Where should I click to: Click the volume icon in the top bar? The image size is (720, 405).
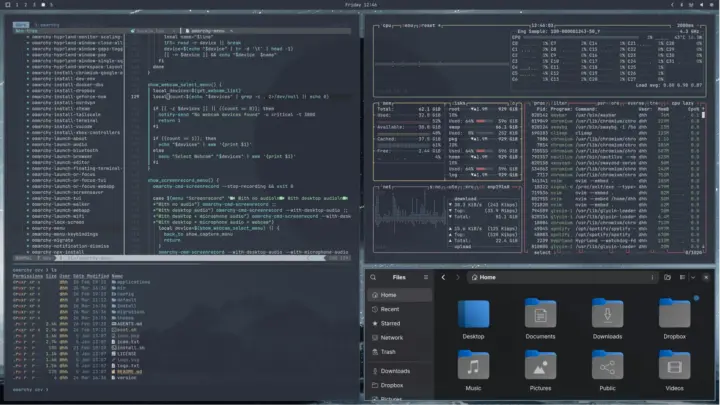click(x=701, y=5)
